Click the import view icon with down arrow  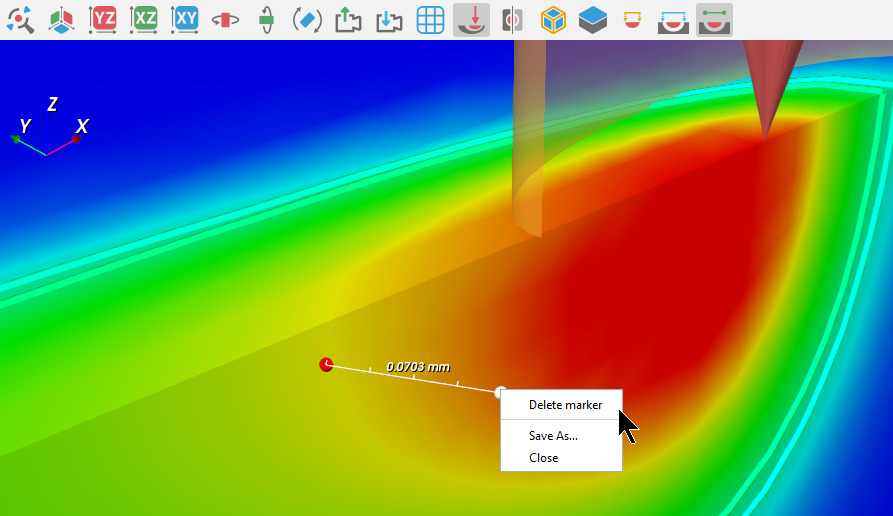pyautogui.click(x=390, y=20)
